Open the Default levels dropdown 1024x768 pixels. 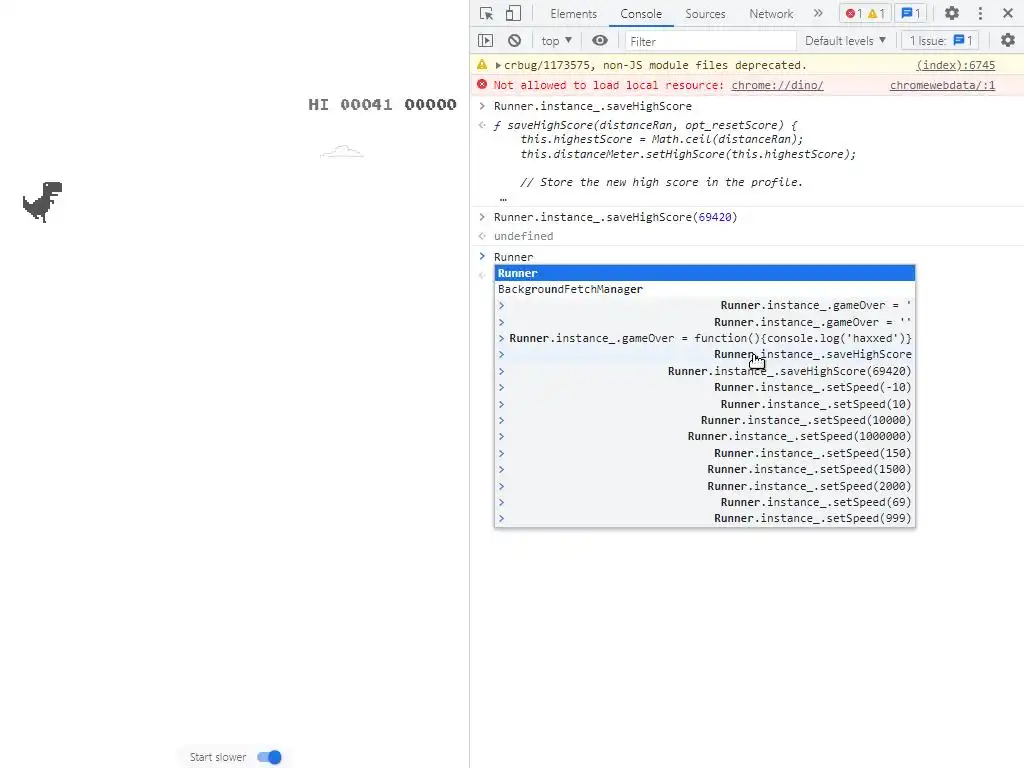pos(845,40)
